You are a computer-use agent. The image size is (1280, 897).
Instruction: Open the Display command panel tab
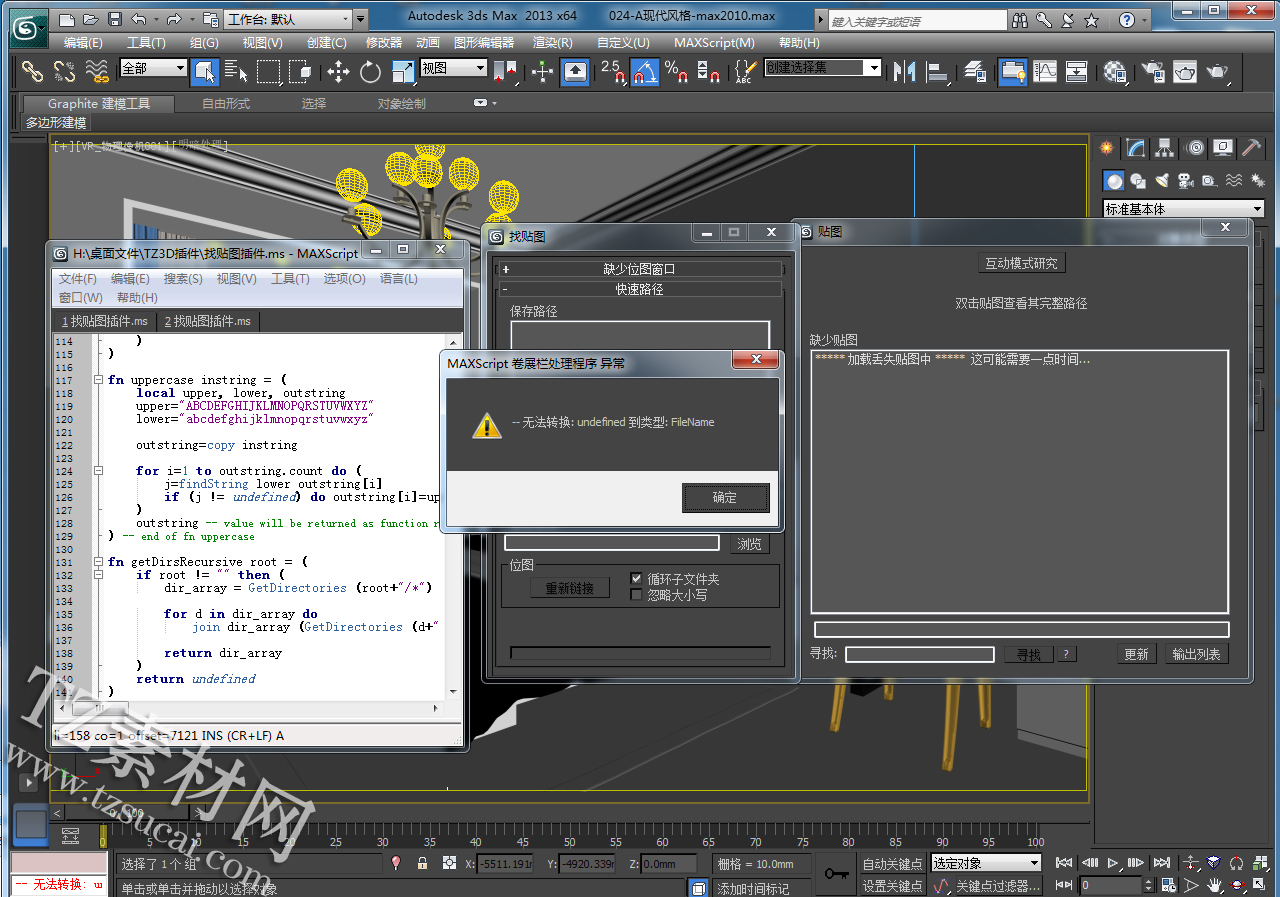click(1223, 148)
